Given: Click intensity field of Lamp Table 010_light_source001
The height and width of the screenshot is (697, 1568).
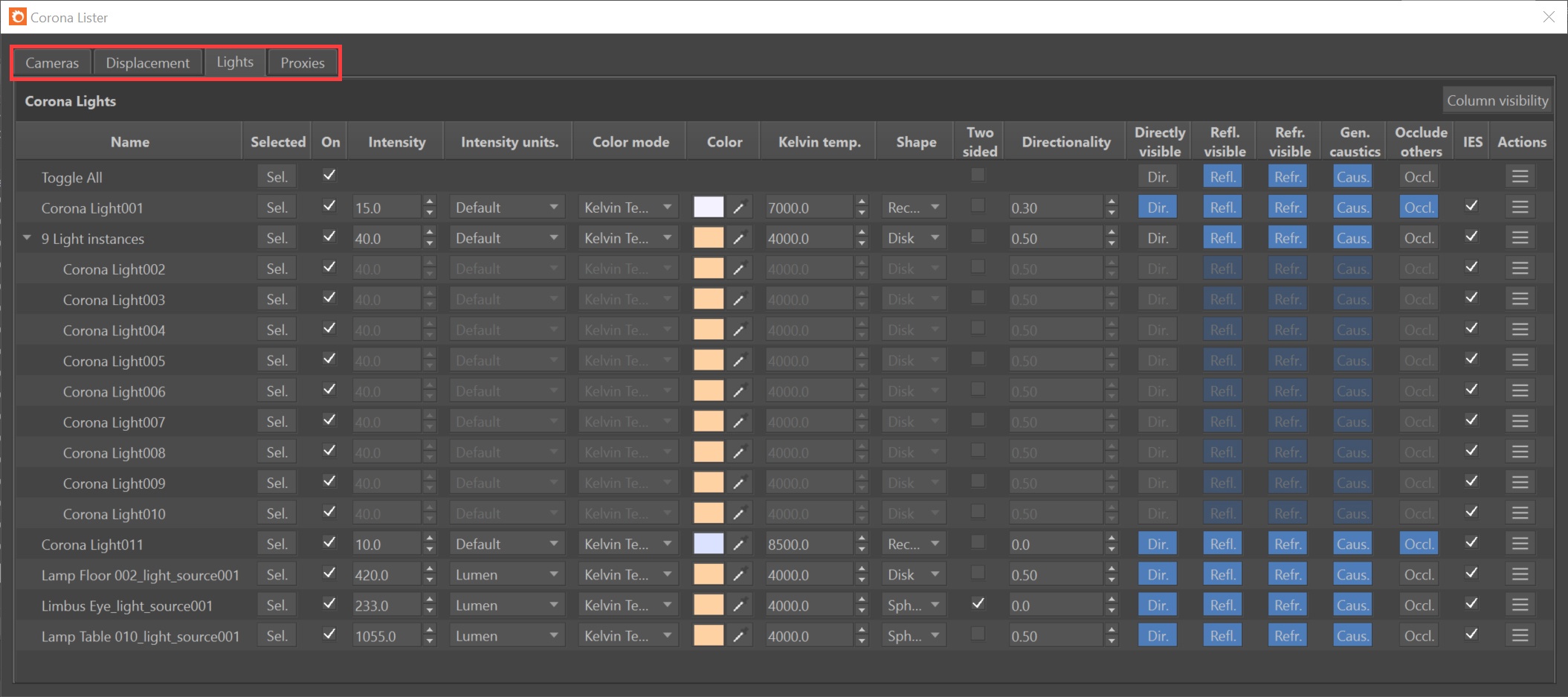Looking at the screenshot, I should [x=387, y=636].
